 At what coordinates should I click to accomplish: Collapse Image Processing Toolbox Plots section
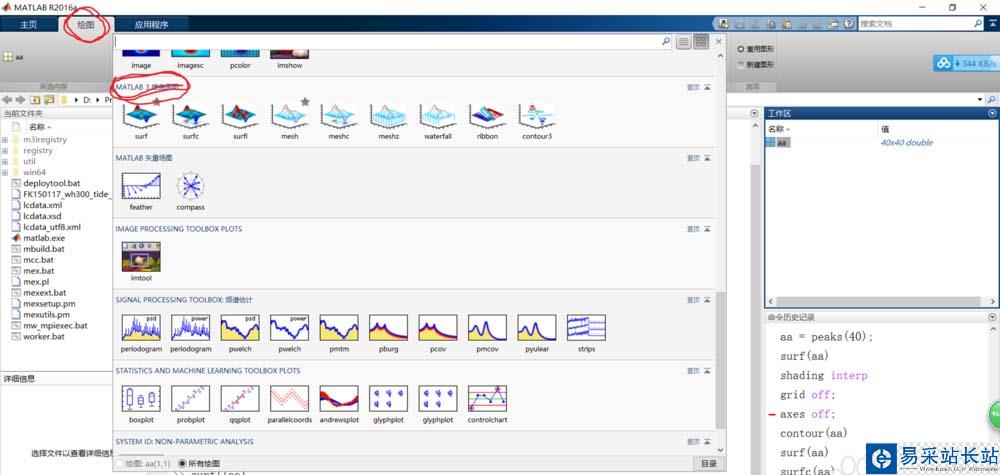pos(707,229)
